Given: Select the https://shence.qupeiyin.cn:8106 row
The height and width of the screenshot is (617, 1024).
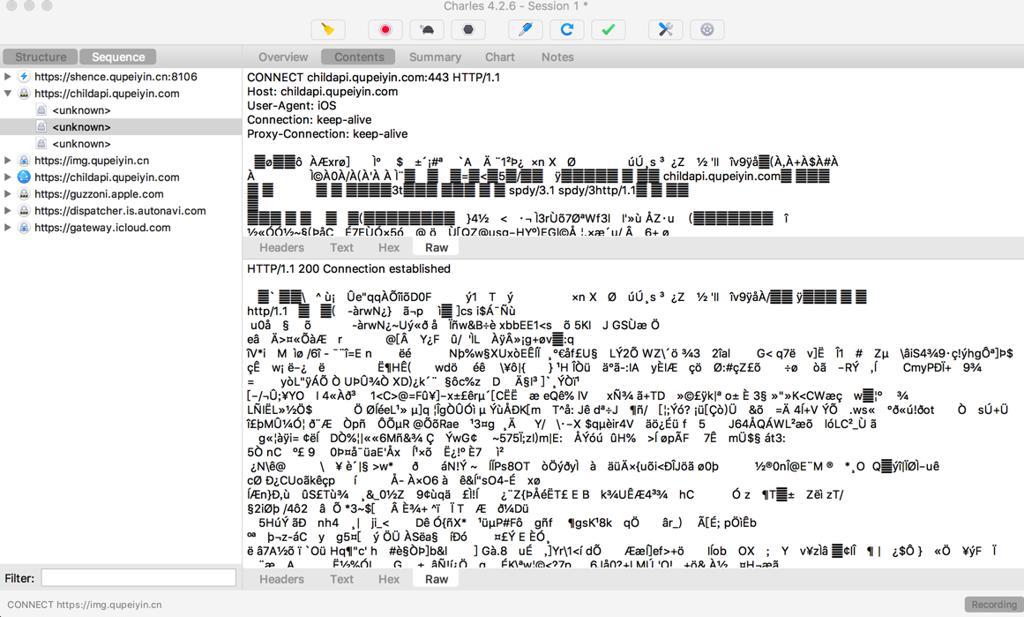Looking at the screenshot, I should (x=121, y=76).
